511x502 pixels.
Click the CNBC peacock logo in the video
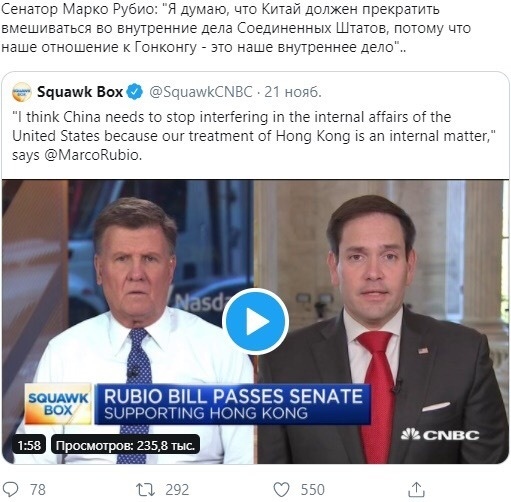tap(440, 435)
